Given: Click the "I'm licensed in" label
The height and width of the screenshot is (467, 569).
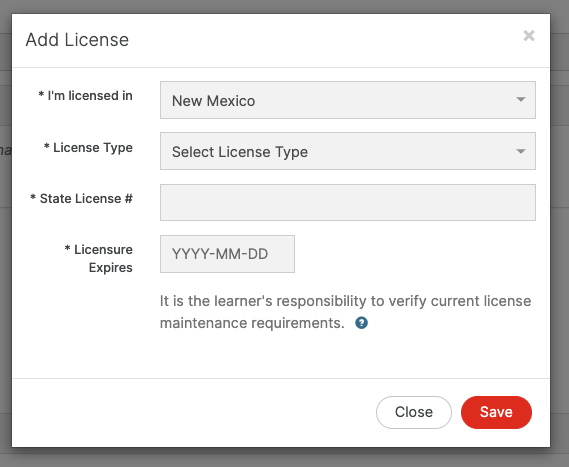Looking at the screenshot, I should pyautogui.click(x=86, y=96).
